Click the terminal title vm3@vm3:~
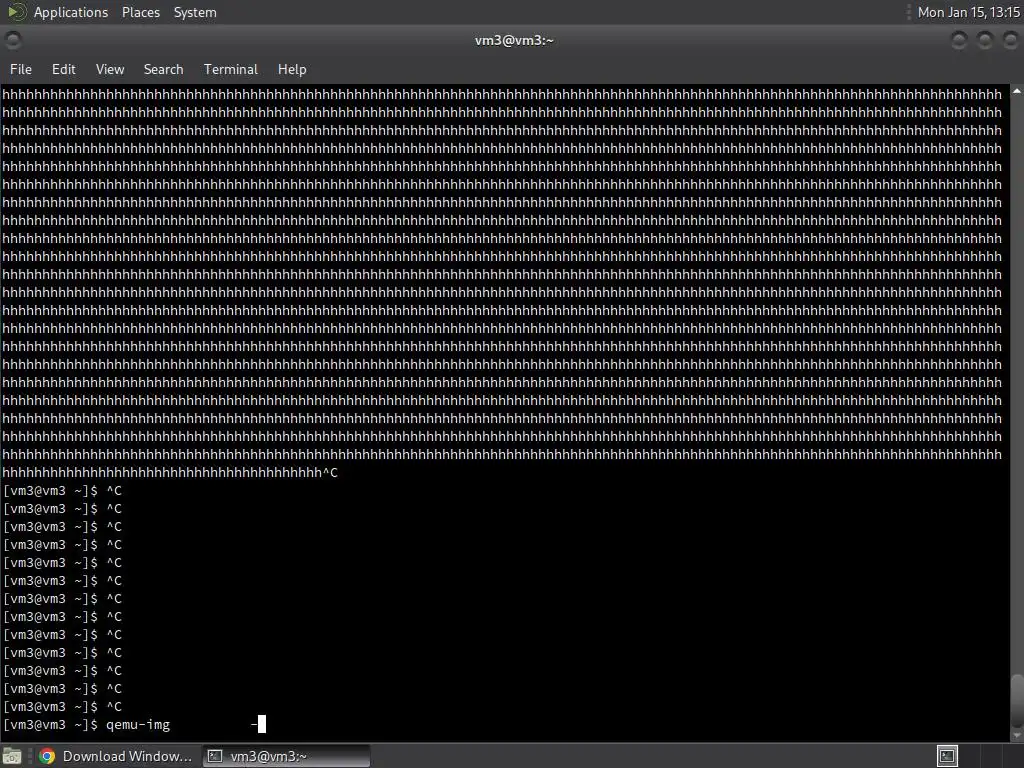The width and height of the screenshot is (1024, 768). click(514, 40)
